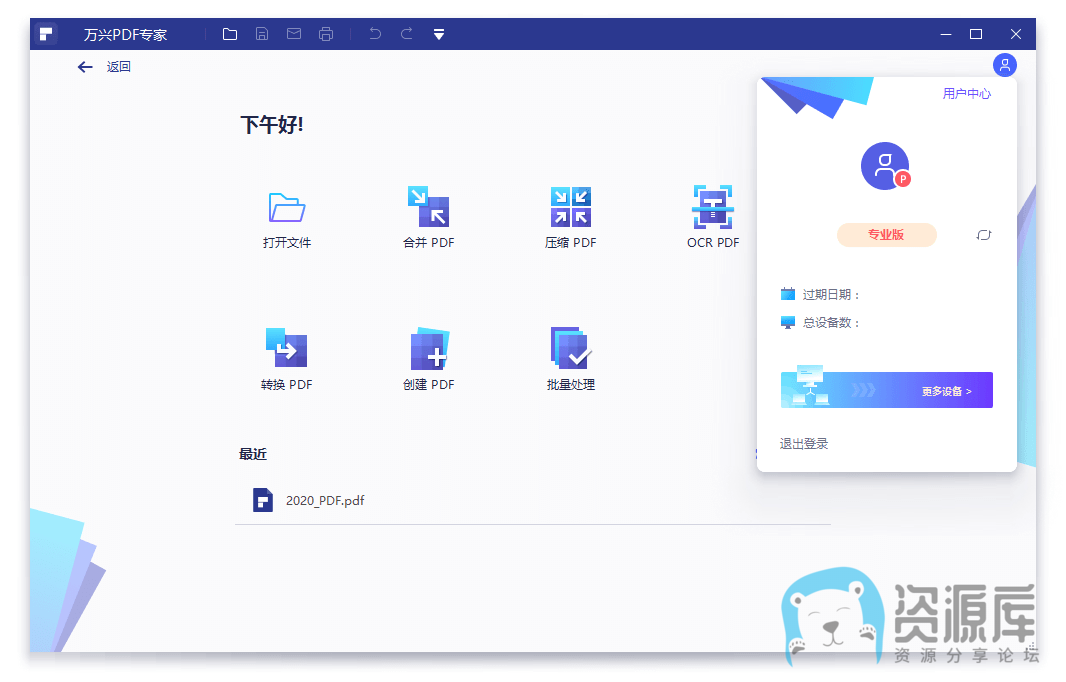This screenshot has width=1066, height=682.
Task: Click the profile avatar in account panel
Action: tap(885, 166)
